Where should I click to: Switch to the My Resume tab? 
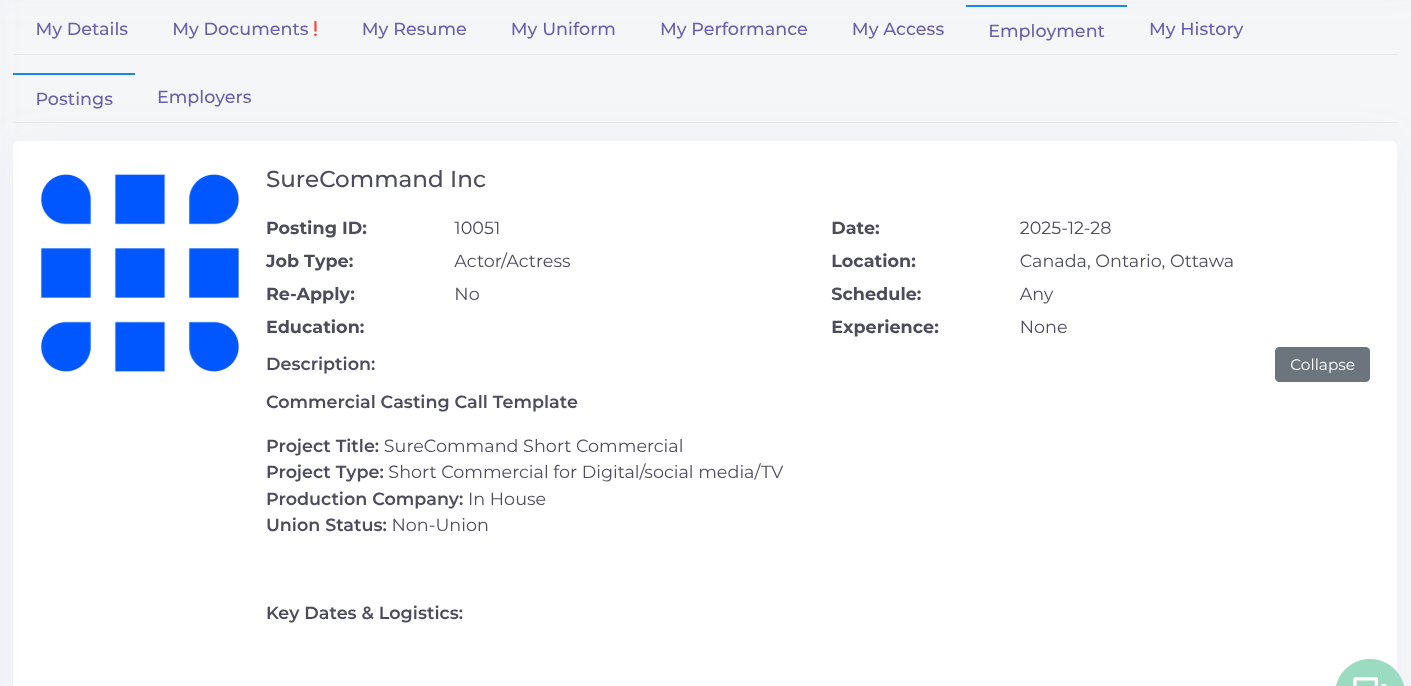(414, 29)
